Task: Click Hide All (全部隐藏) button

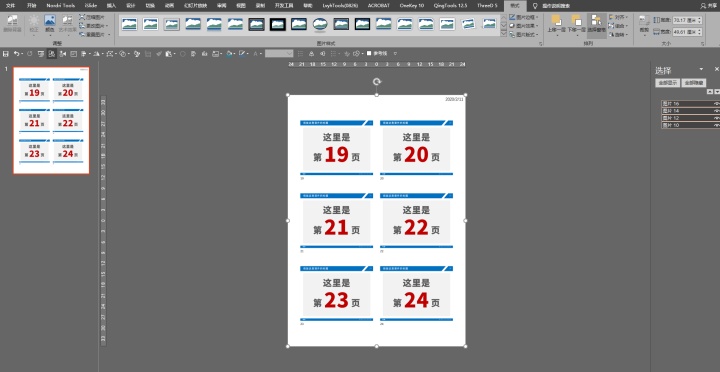Action: coord(694,83)
